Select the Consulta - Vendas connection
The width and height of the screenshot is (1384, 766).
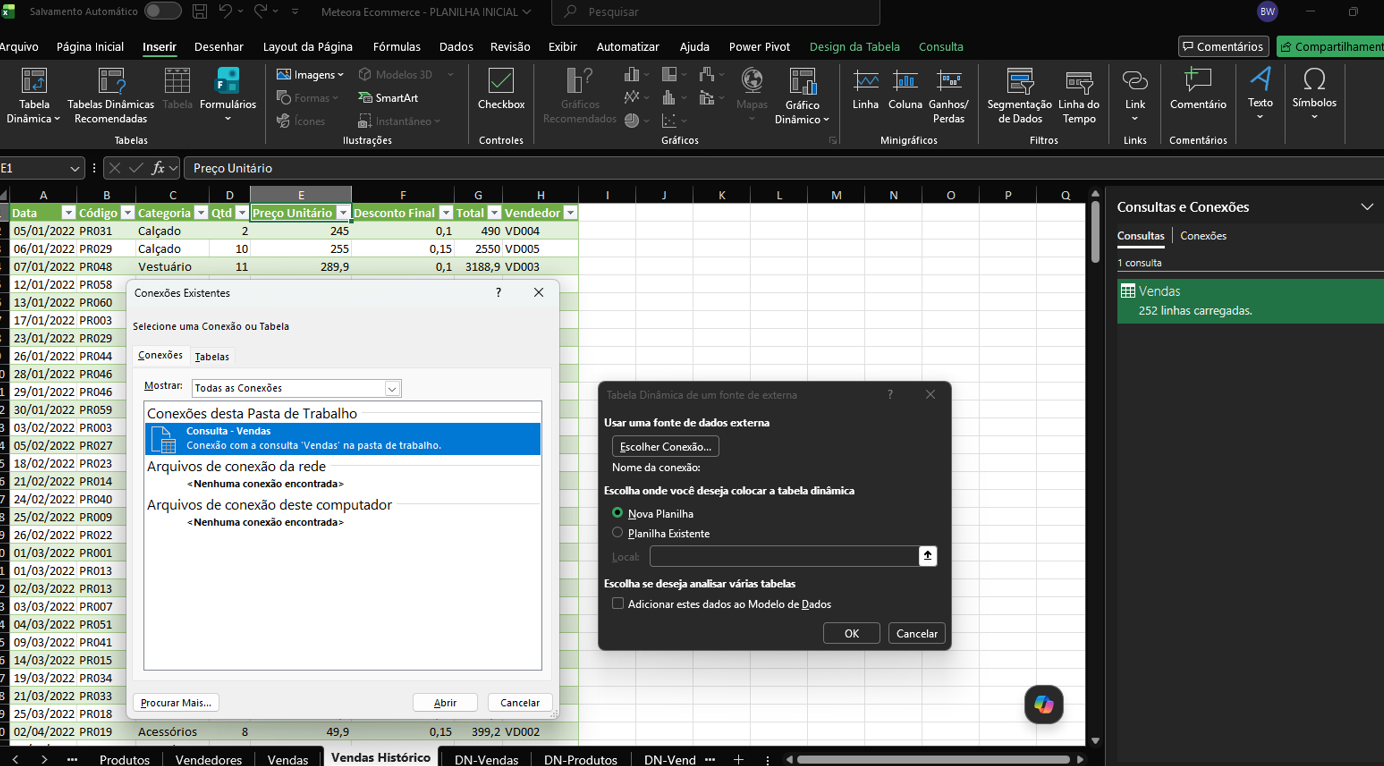click(x=343, y=438)
